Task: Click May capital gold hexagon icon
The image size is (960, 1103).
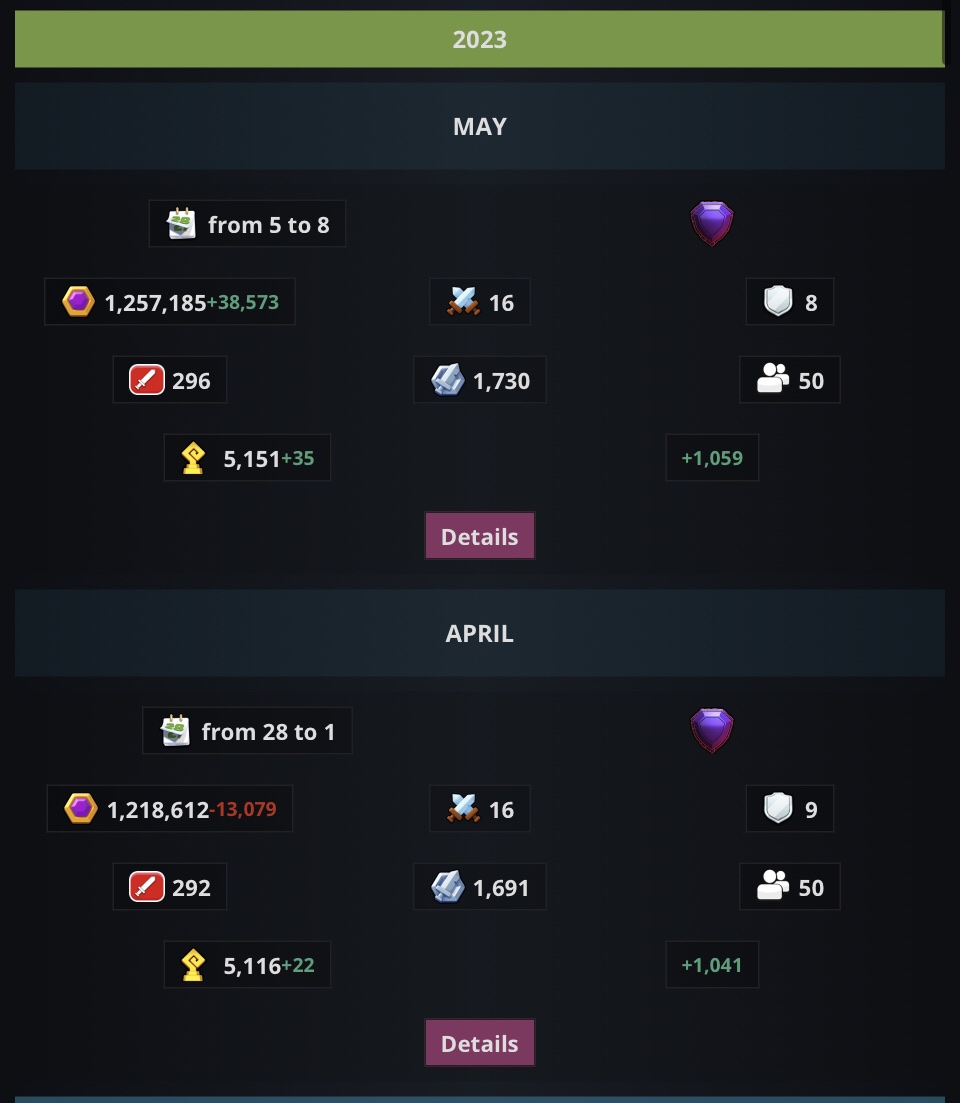Action: (x=78, y=302)
